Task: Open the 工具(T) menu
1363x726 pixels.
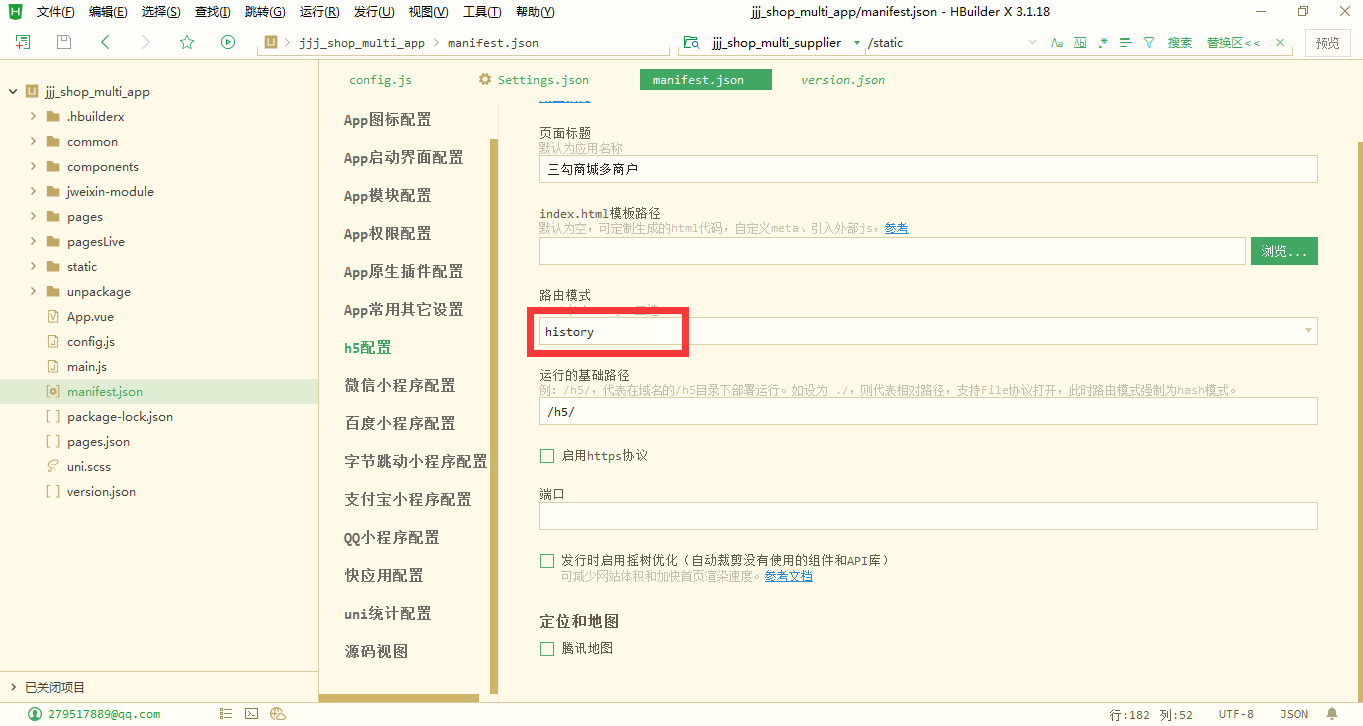Action: coord(482,12)
